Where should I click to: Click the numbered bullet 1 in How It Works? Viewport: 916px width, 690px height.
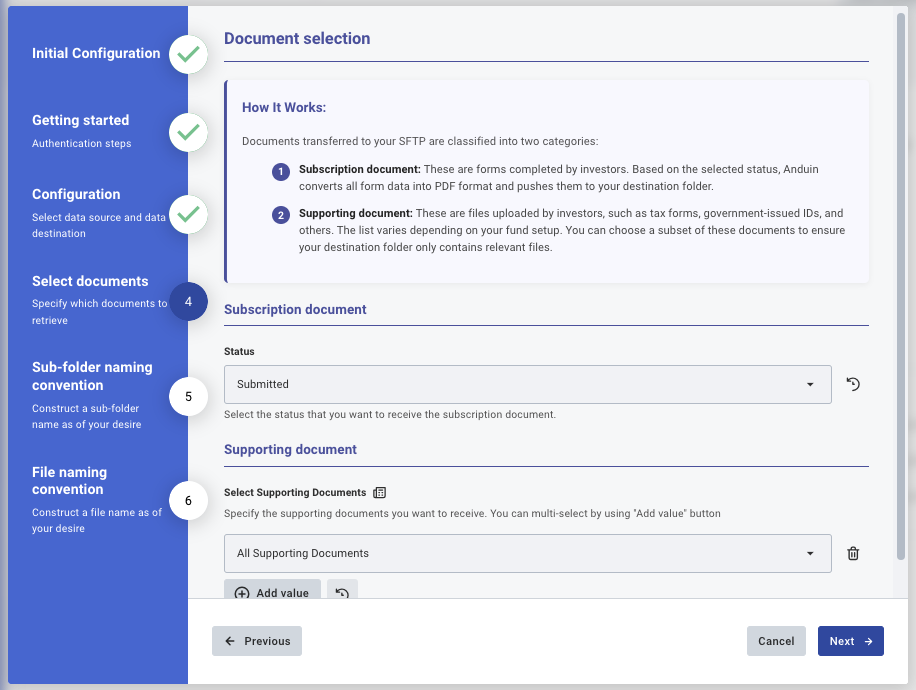(281, 171)
